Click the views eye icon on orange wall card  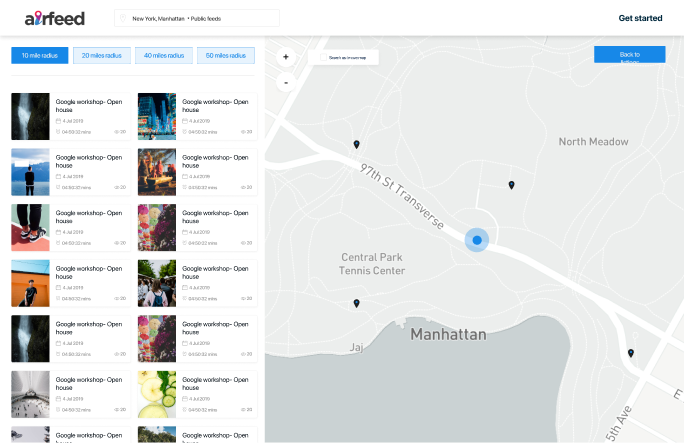click(116, 299)
